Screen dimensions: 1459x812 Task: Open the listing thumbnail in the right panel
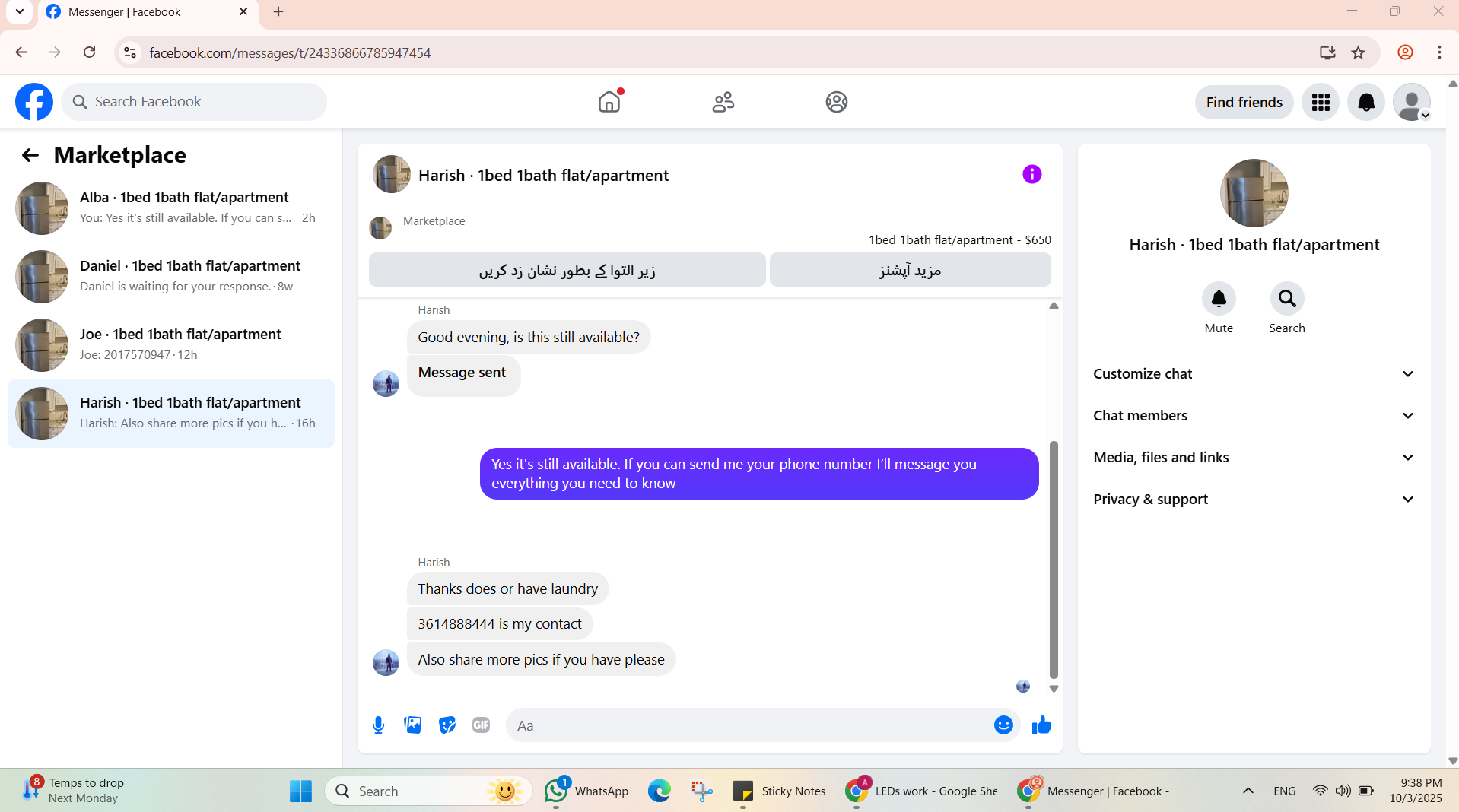[1254, 193]
